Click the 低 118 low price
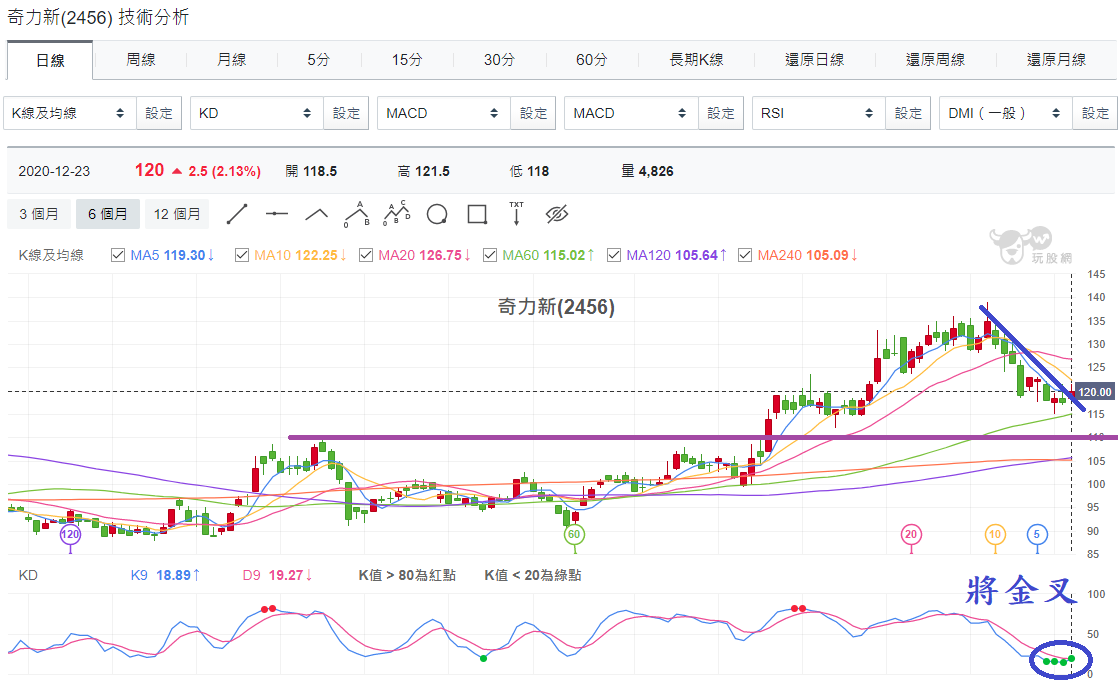 (529, 171)
